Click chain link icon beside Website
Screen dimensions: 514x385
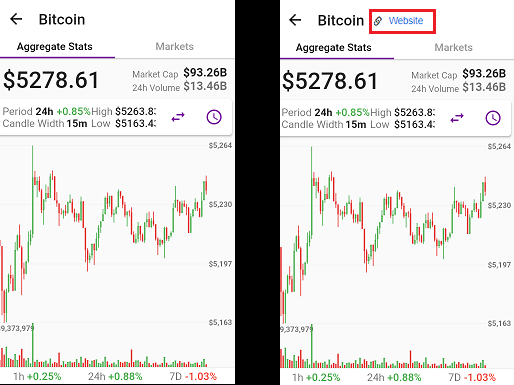tap(378, 21)
